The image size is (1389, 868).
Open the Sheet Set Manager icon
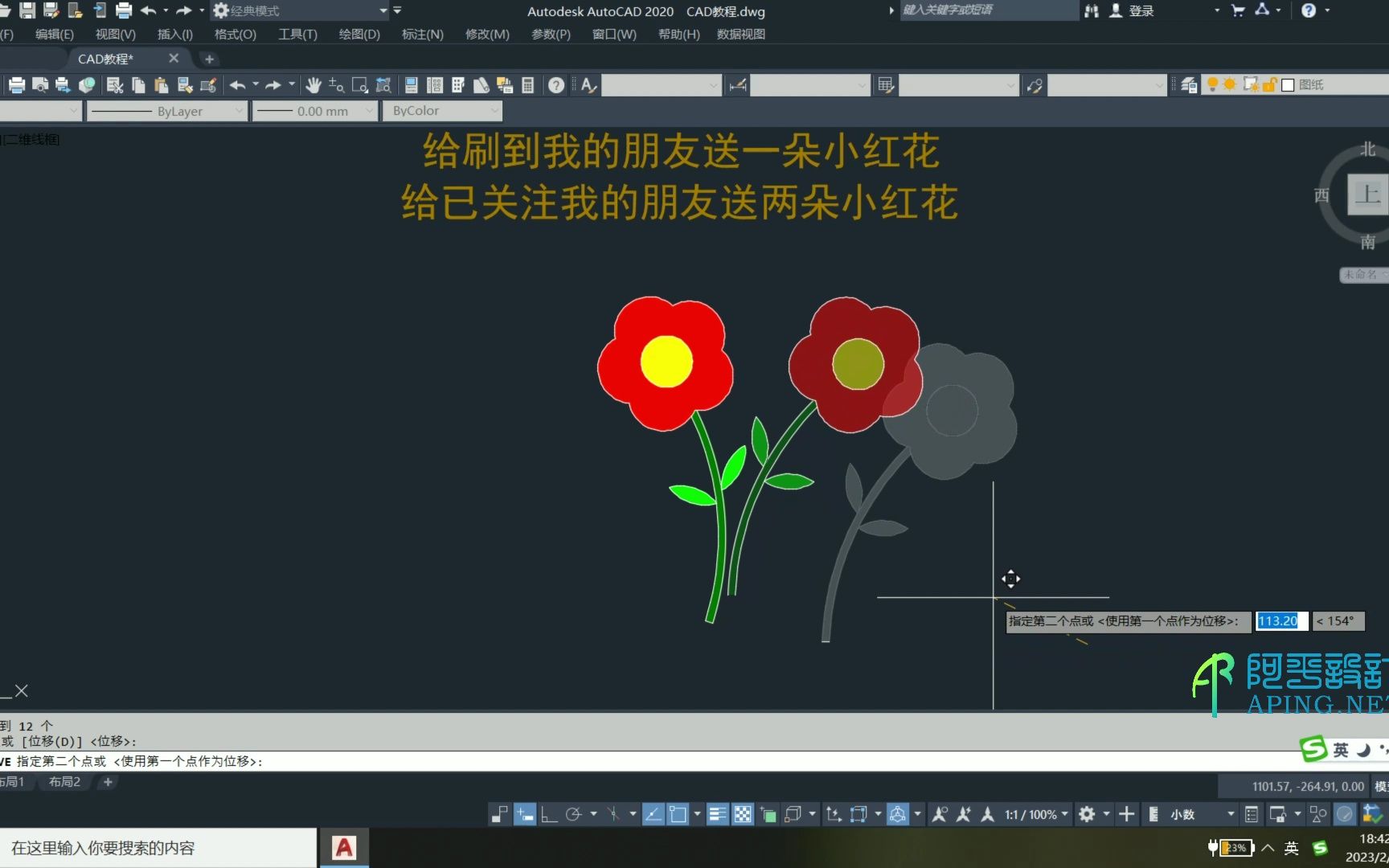(x=481, y=85)
